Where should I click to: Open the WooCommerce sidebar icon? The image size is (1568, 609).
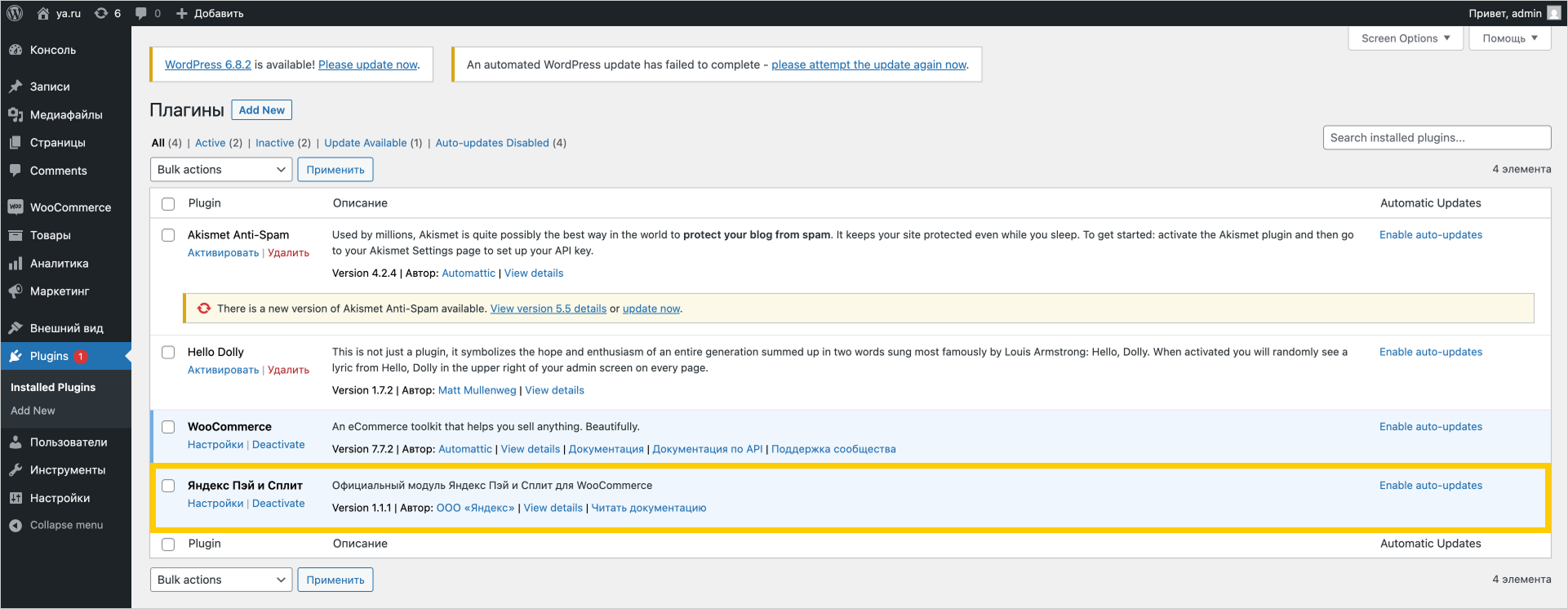16,207
